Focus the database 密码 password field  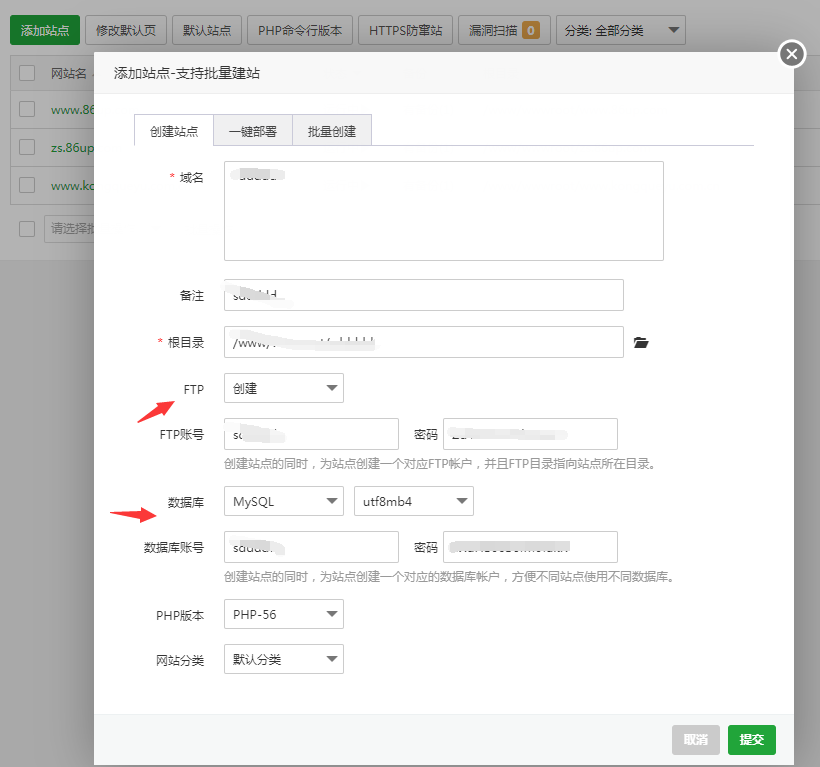pyautogui.click(x=530, y=547)
